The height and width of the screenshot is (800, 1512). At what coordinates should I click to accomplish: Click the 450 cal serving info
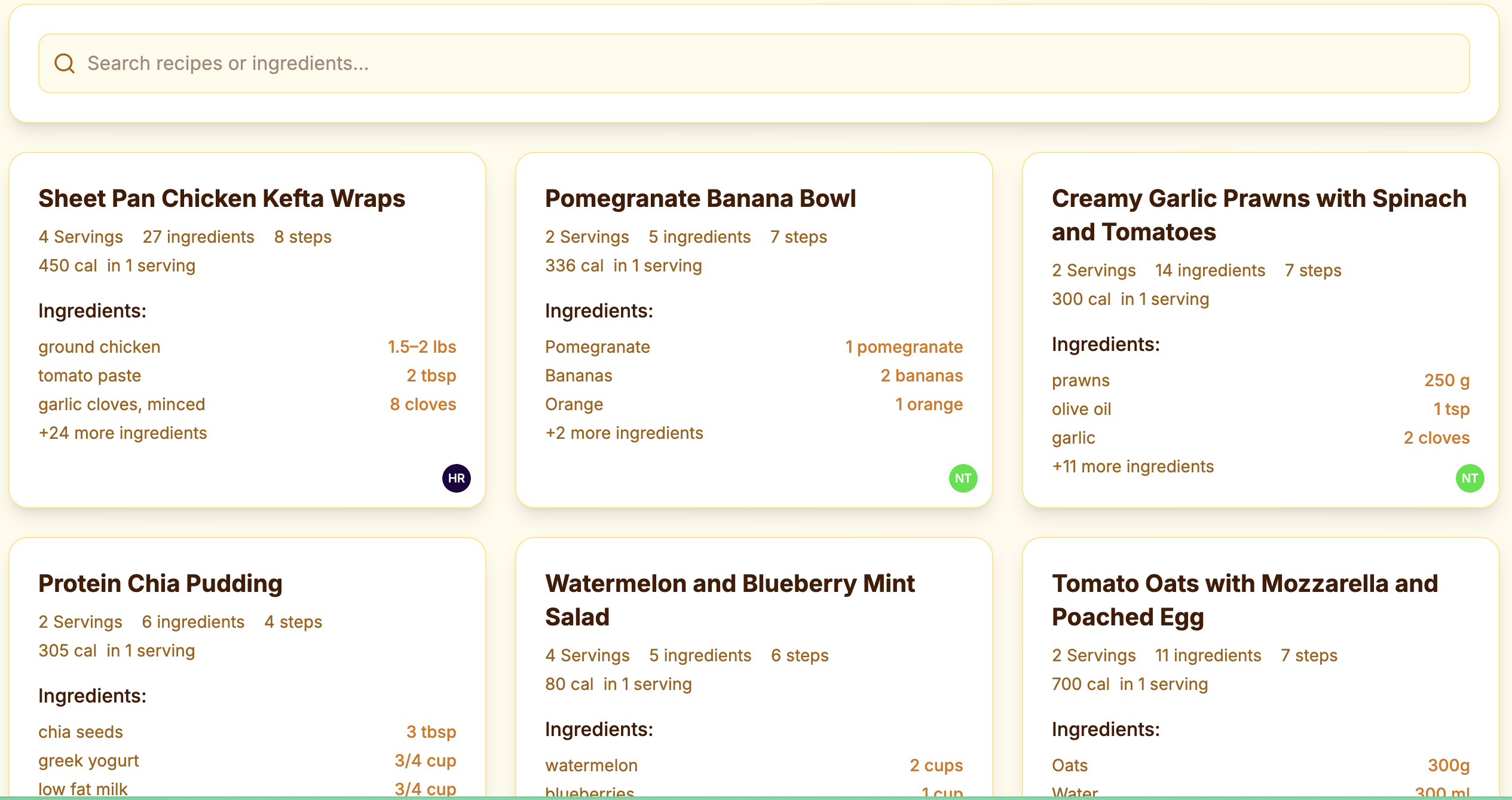(x=117, y=265)
